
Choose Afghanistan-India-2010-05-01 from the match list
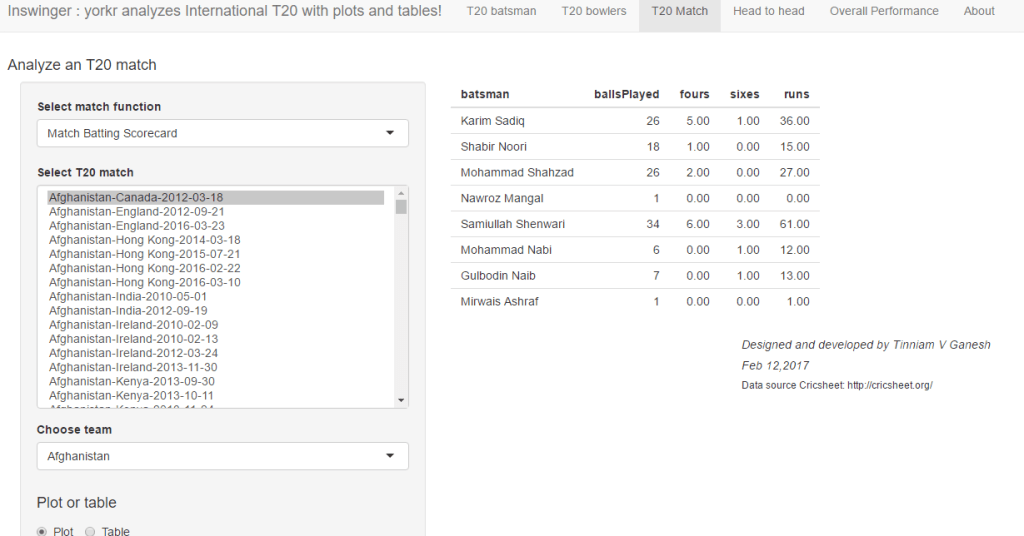[x=128, y=297]
